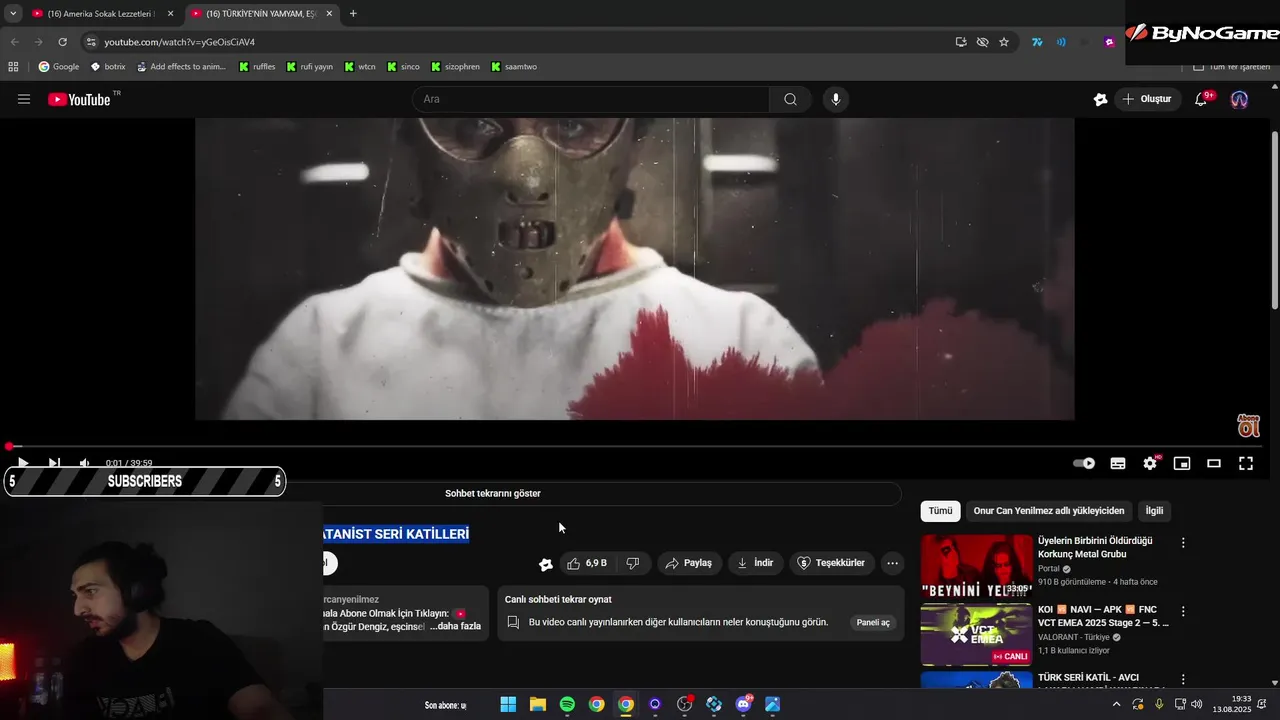
Task: Start voice search with the microphone icon
Action: click(836, 99)
